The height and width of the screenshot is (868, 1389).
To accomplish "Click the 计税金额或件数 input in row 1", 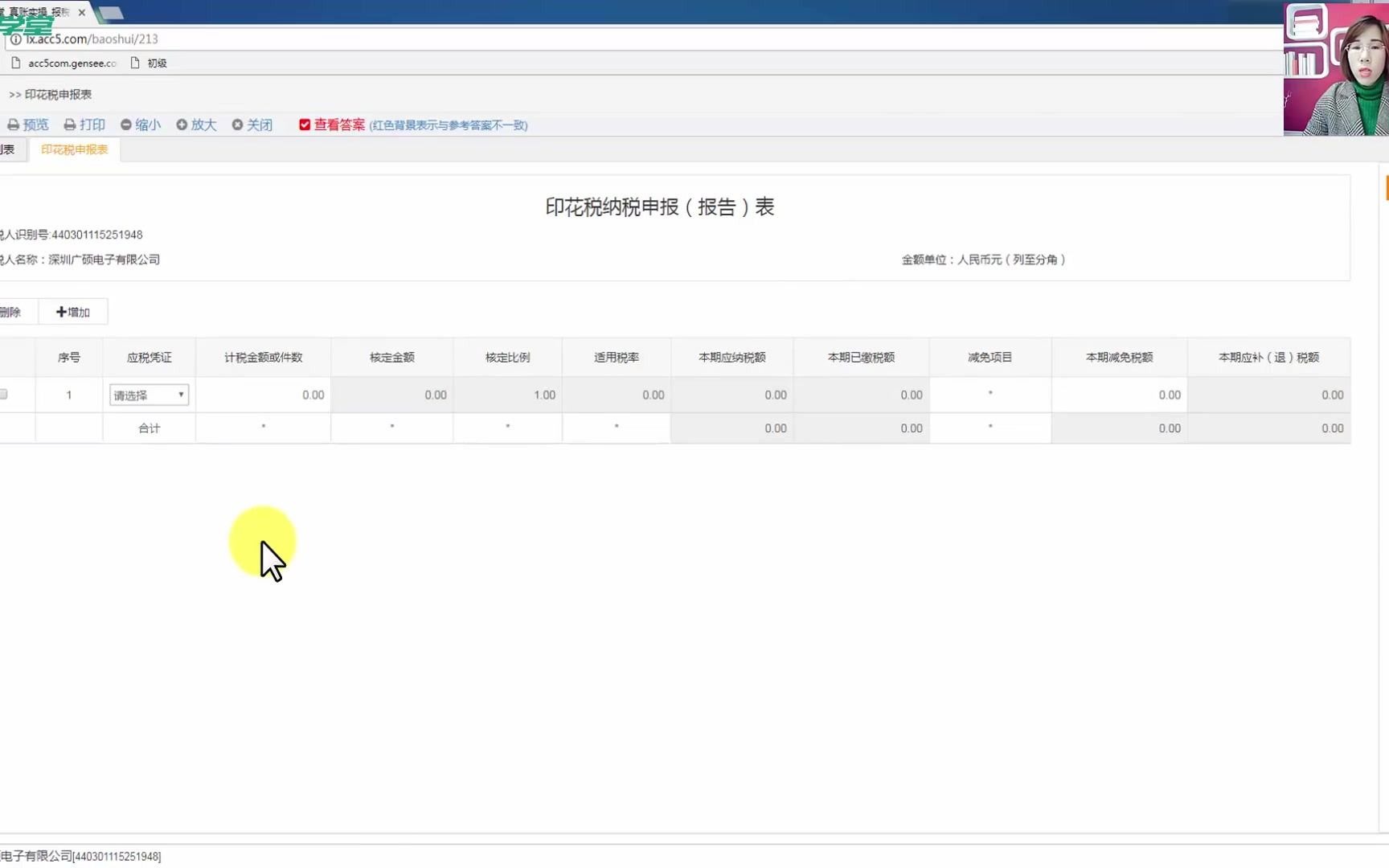I will pyautogui.click(x=264, y=395).
